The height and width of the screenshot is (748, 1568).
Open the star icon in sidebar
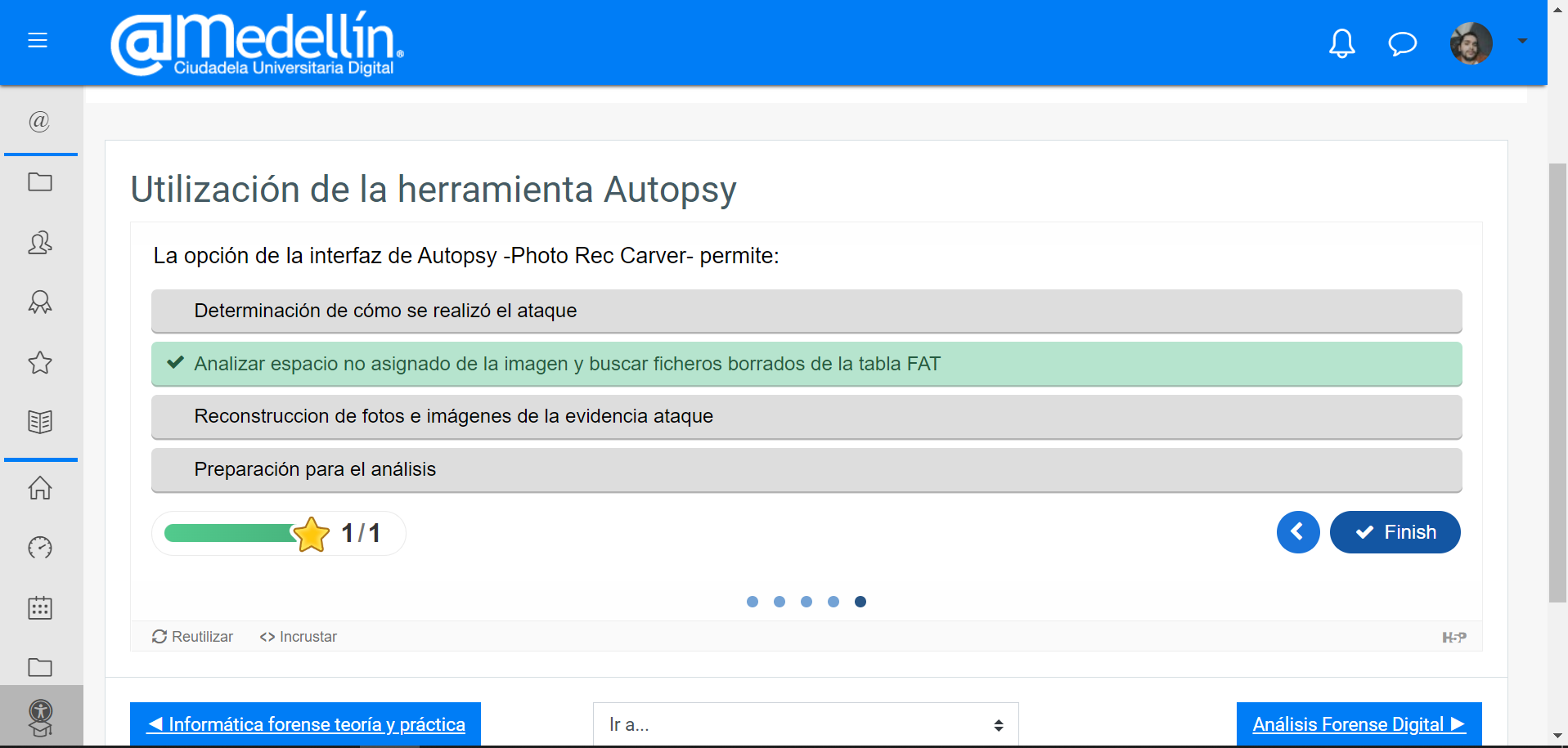[39, 362]
